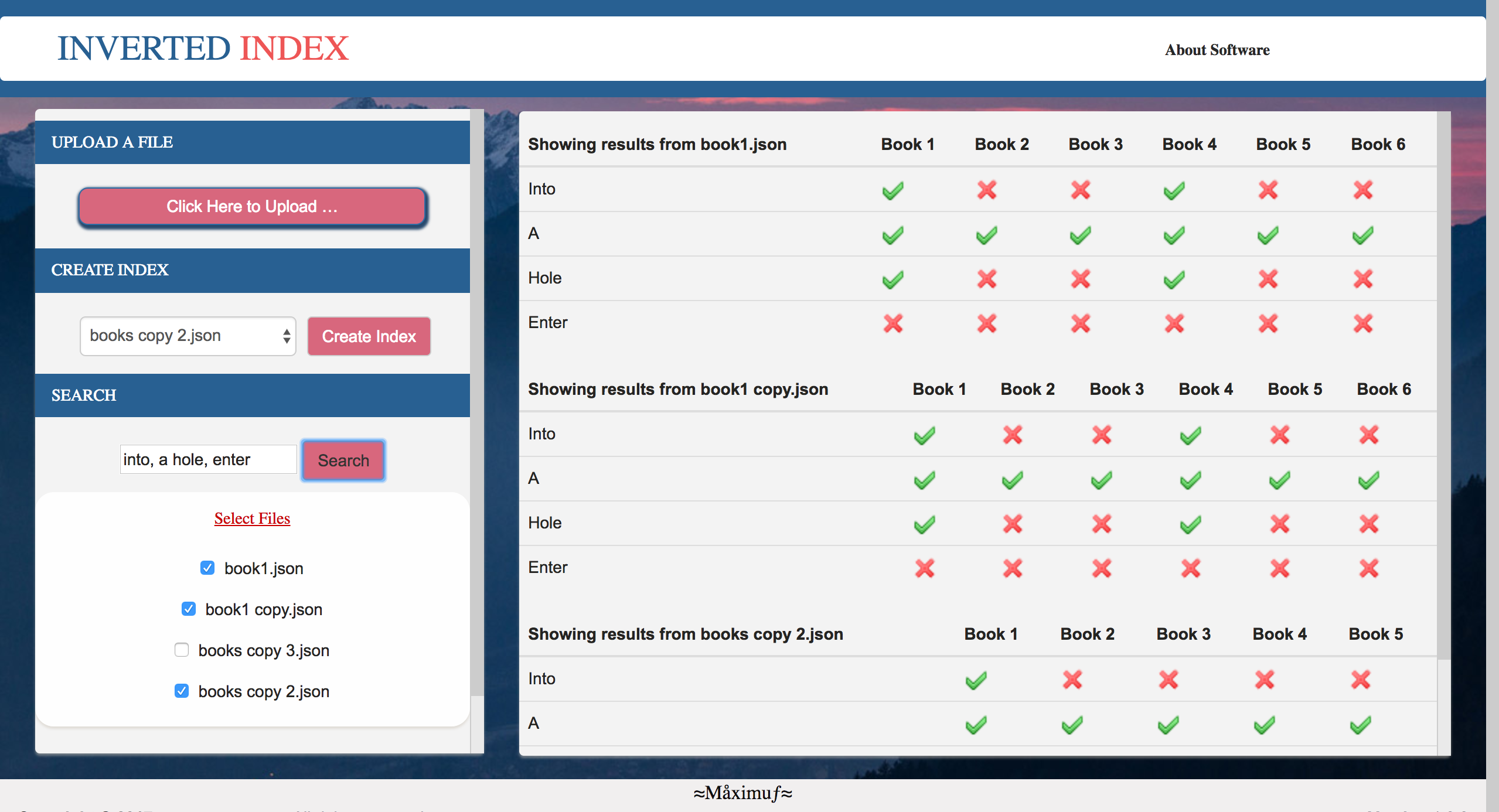Click red cross for Hole Book 6 in book1 copy.json
The image size is (1499, 812).
coord(1368,523)
